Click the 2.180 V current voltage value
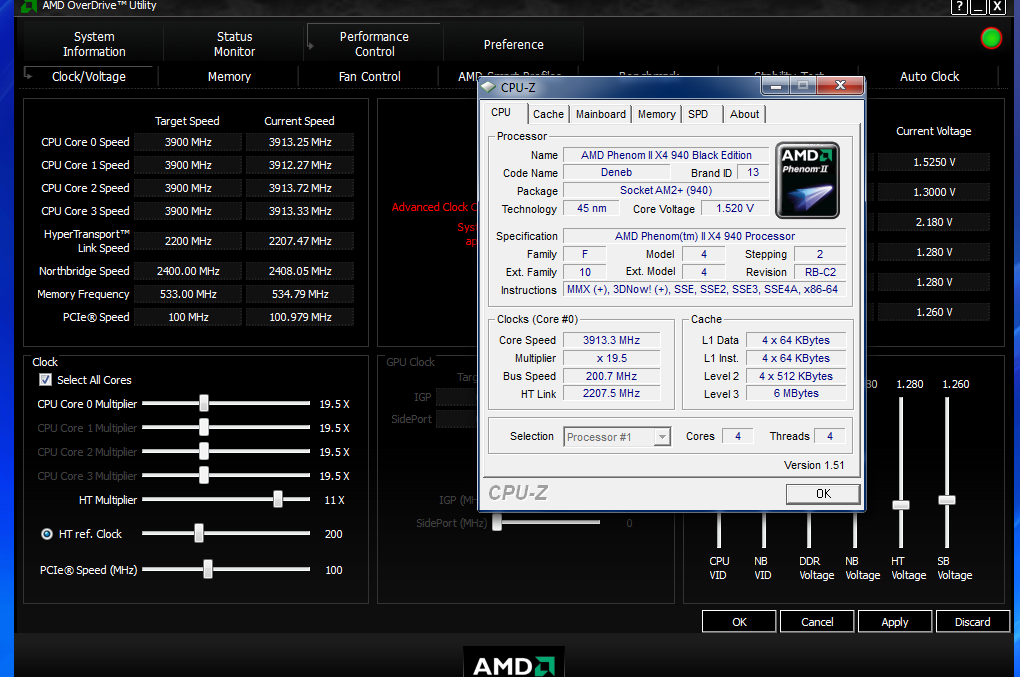The image size is (1020, 677). (x=934, y=222)
